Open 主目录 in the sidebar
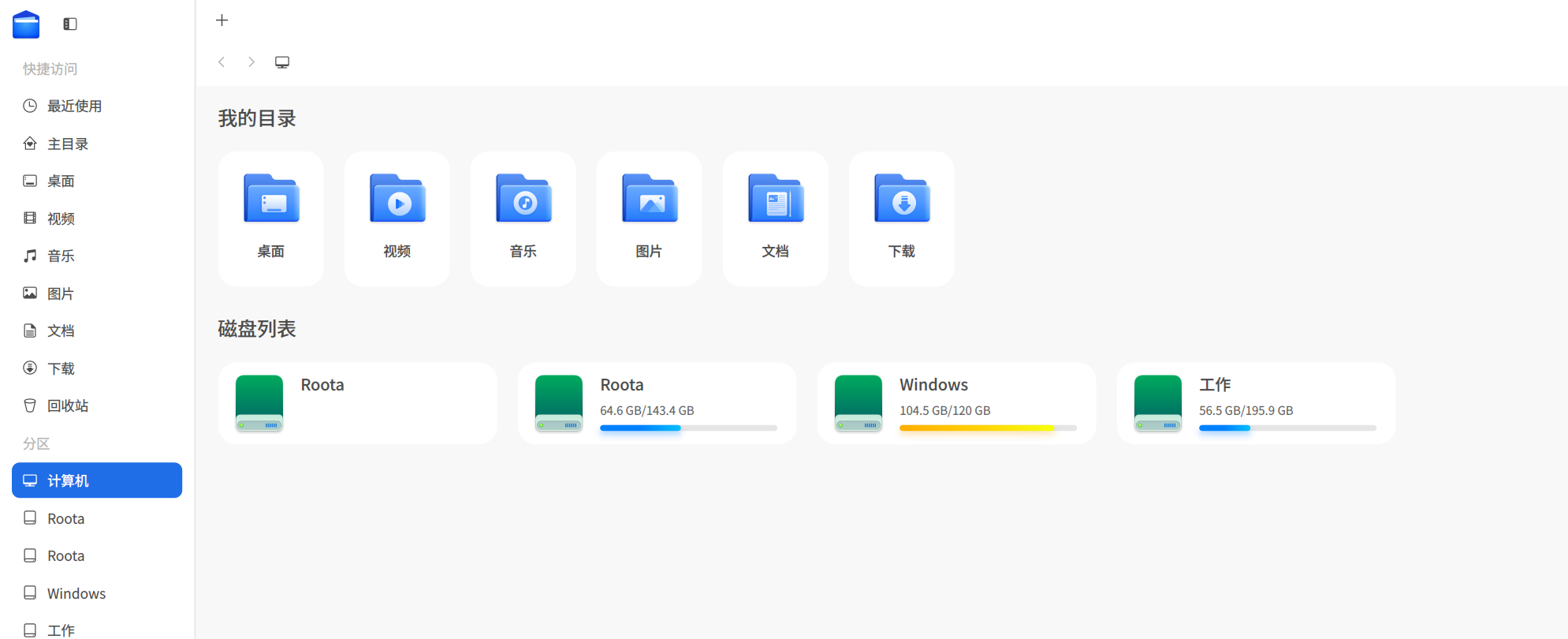The width and height of the screenshot is (1568, 639). pyautogui.click(x=97, y=144)
